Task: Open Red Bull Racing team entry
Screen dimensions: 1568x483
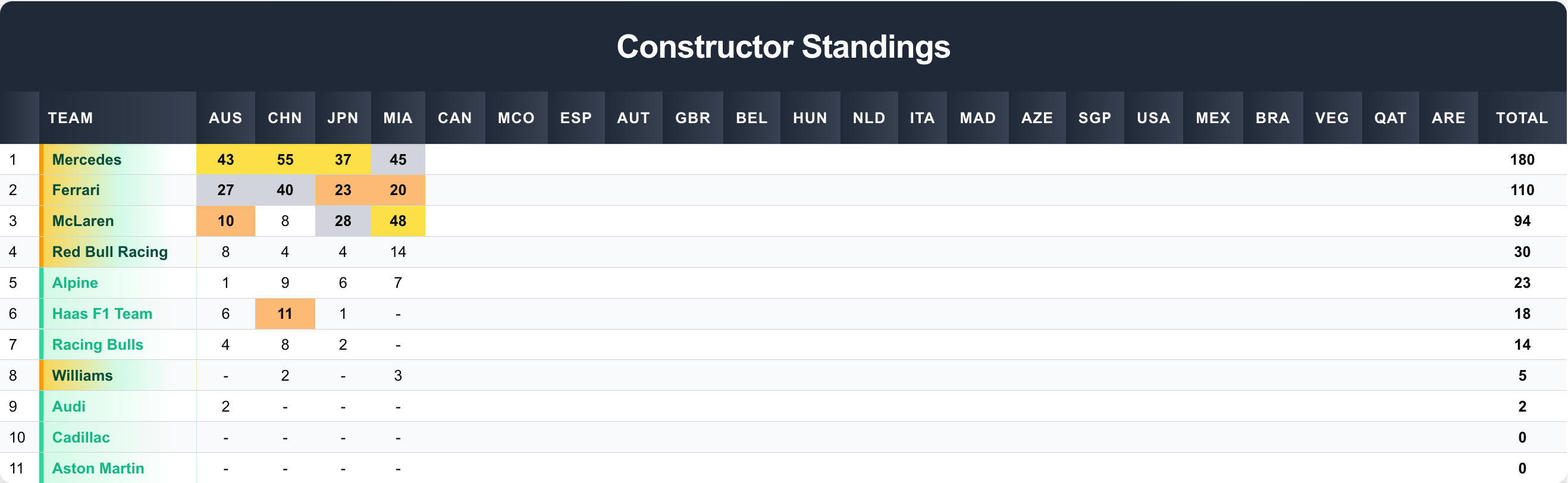Action: coord(109,252)
